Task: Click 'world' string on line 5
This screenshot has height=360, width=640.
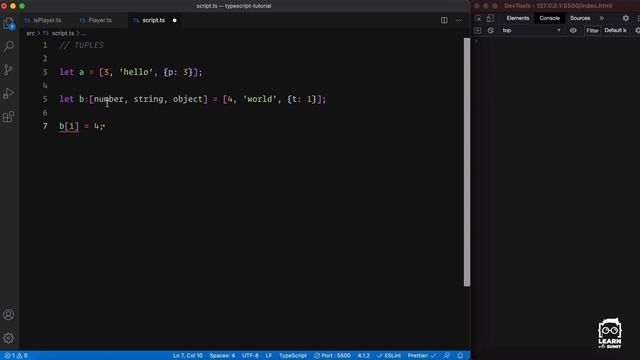Action: tap(260, 99)
